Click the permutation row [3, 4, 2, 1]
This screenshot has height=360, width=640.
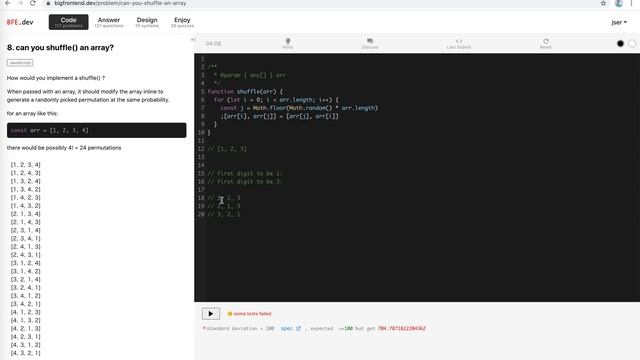pos(26,304)
